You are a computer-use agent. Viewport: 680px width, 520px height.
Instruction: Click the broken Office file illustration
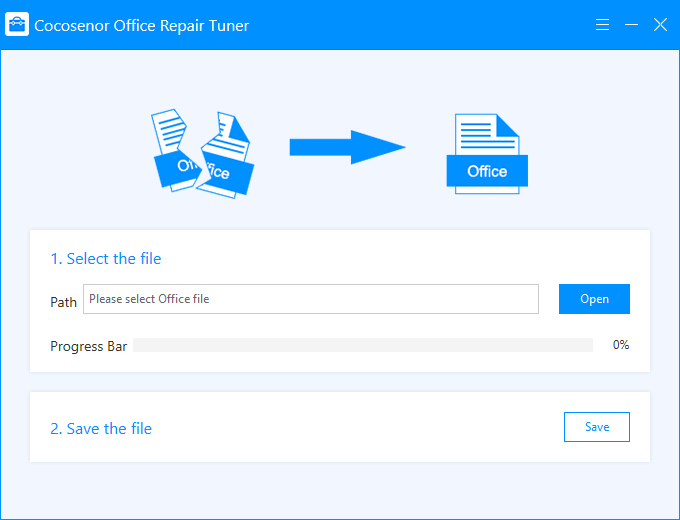(203, 154)
